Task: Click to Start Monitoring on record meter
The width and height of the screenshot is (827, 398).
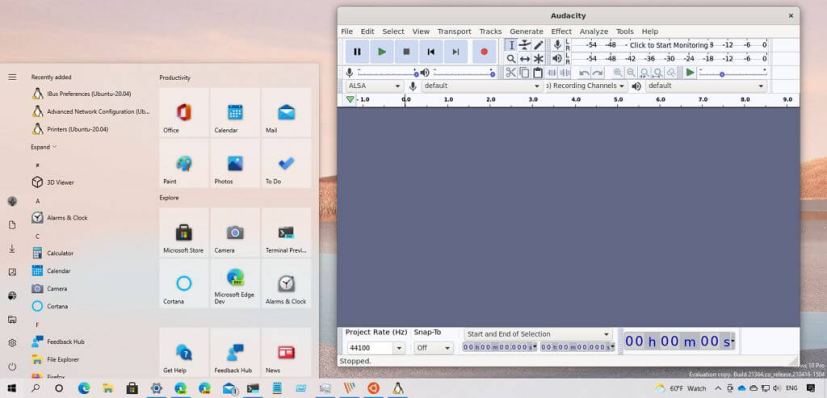Action: (669, 45)
